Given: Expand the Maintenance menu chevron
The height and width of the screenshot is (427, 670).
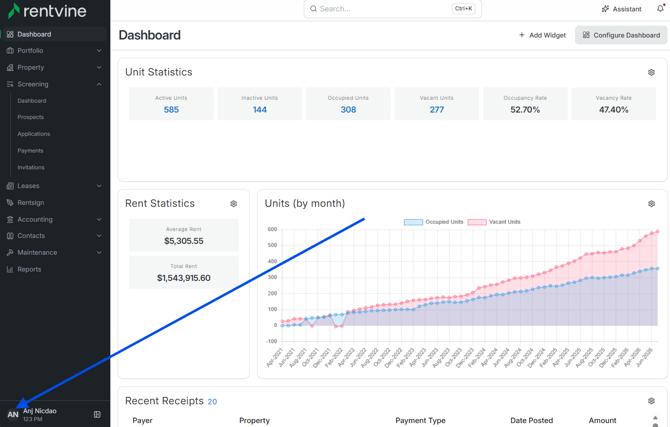Looking at the screenshot, I should (99, 253).
